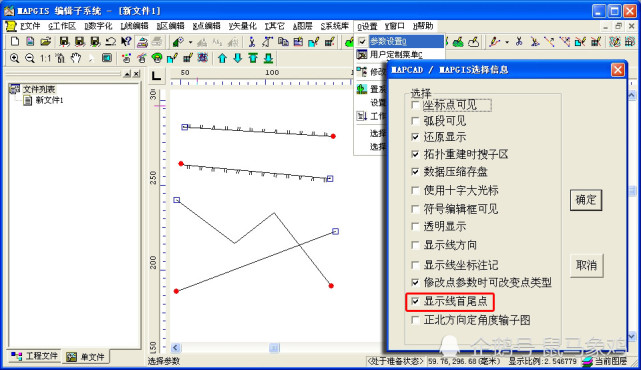Switch to the 工程文件 tab

[34, 356]
